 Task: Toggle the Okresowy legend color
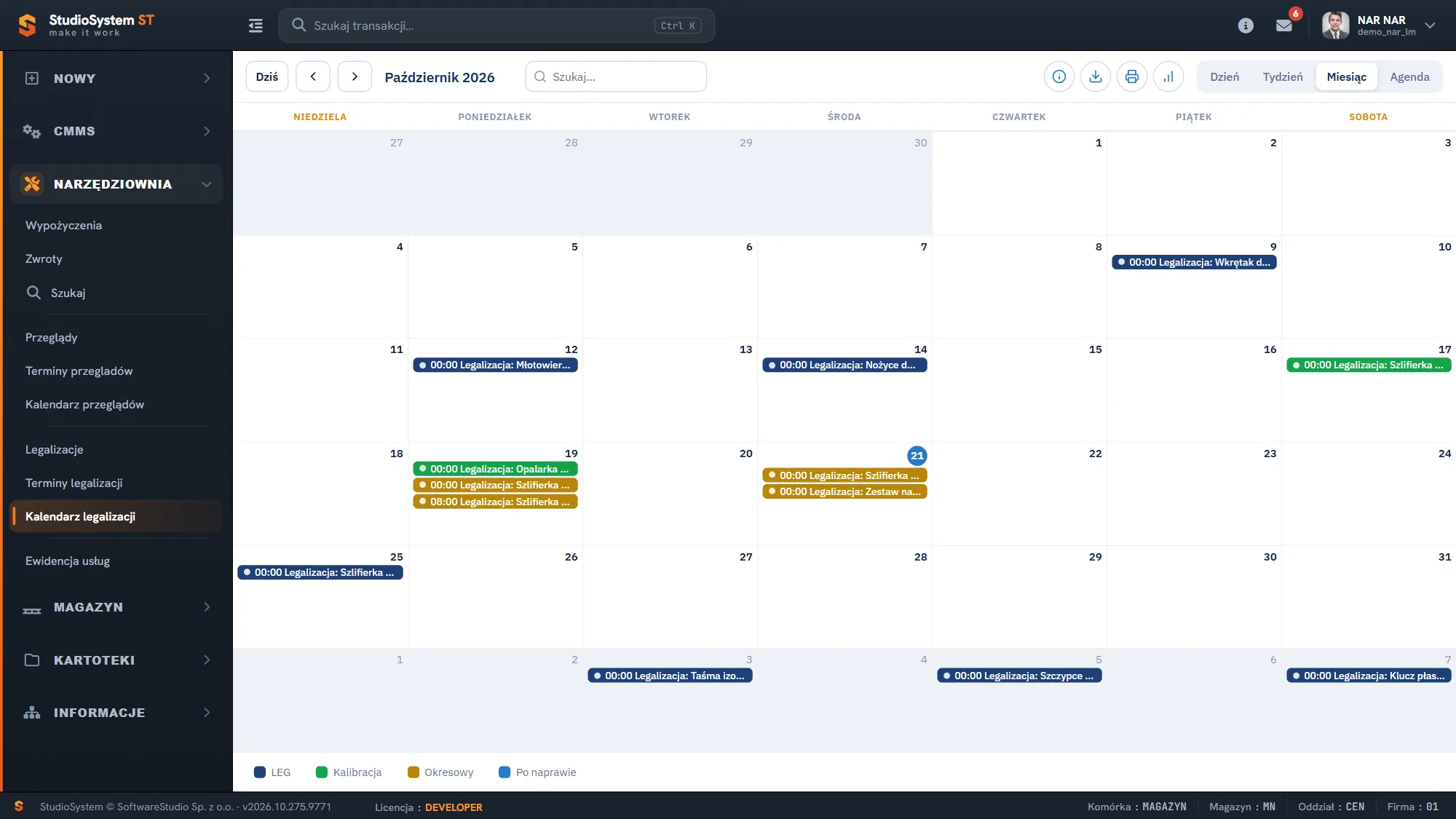[x=414, y=772]
